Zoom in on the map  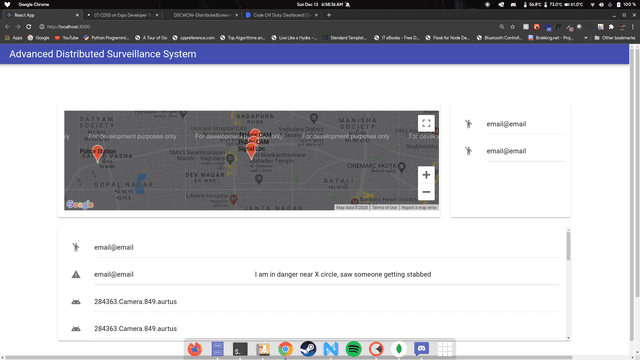coord(426,175)
